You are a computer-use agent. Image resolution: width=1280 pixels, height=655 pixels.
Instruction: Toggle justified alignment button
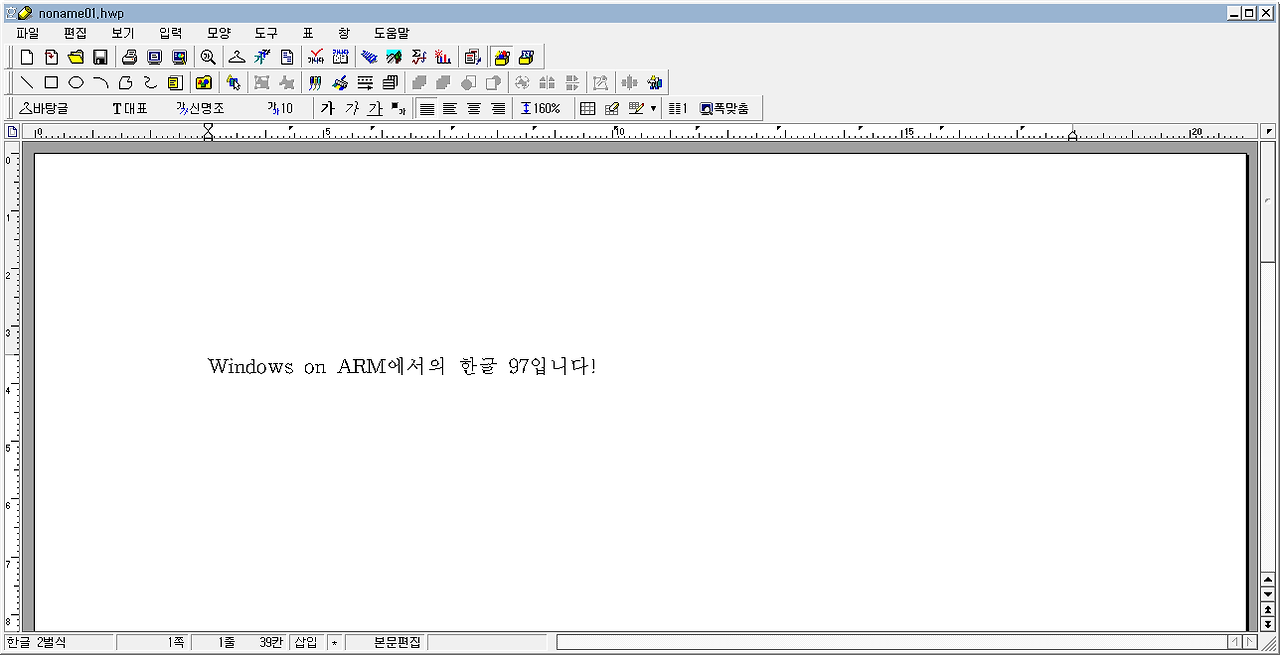click(427, 108)
